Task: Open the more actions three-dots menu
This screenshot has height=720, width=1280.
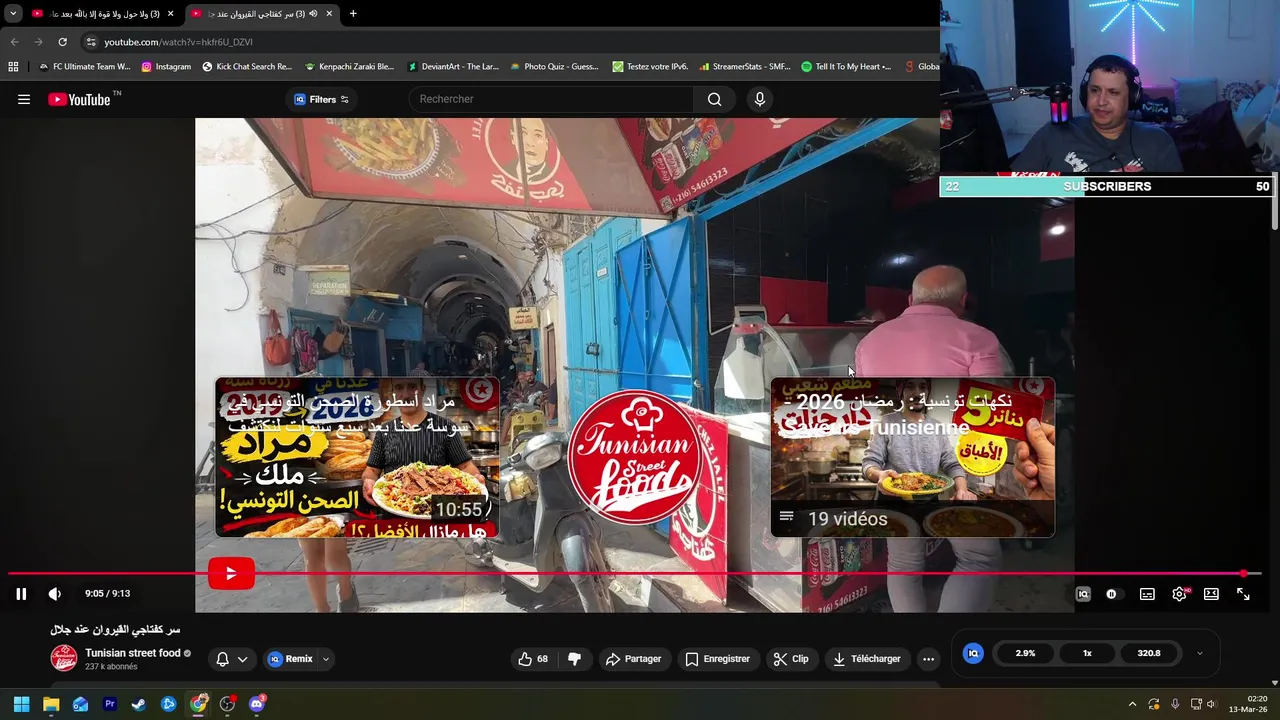Action: [928, 659]
